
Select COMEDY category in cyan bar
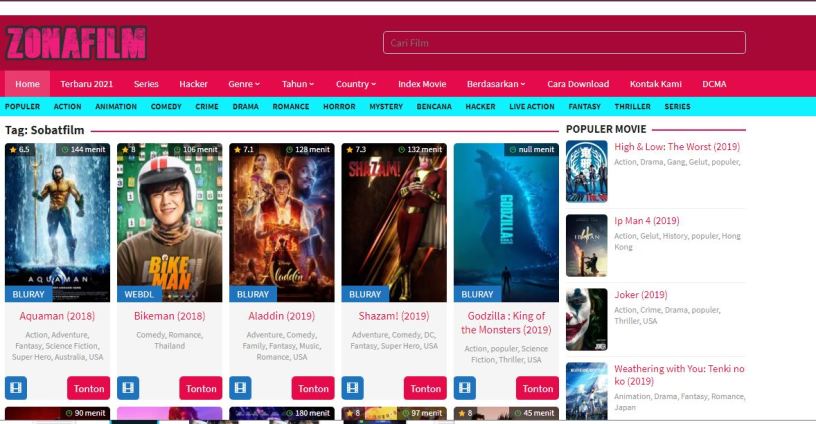166,106
